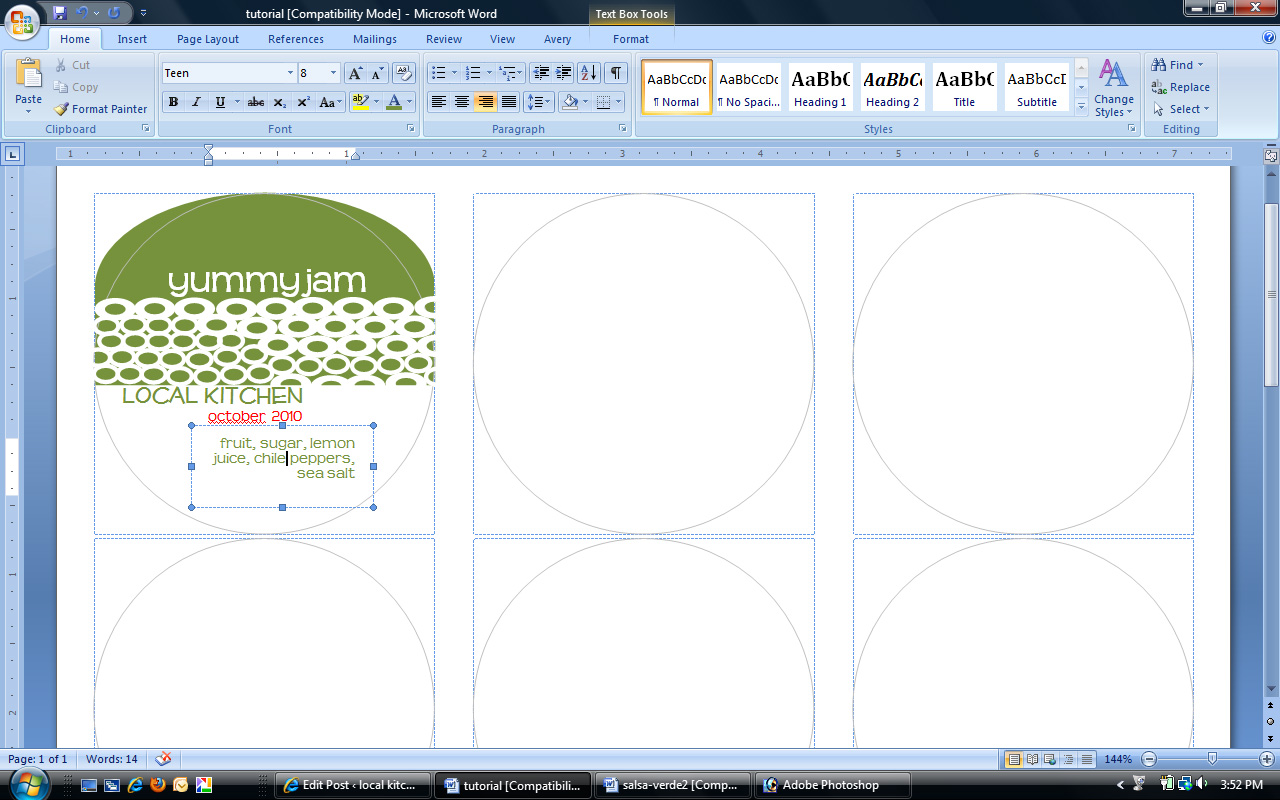Click the Superscript icon
The image size is (1280, 800).
(x=303, y=102)
